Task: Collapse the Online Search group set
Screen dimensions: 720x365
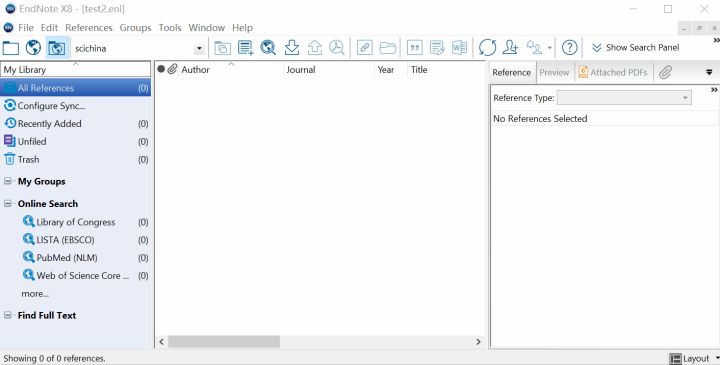Action: tap(8, 203)
